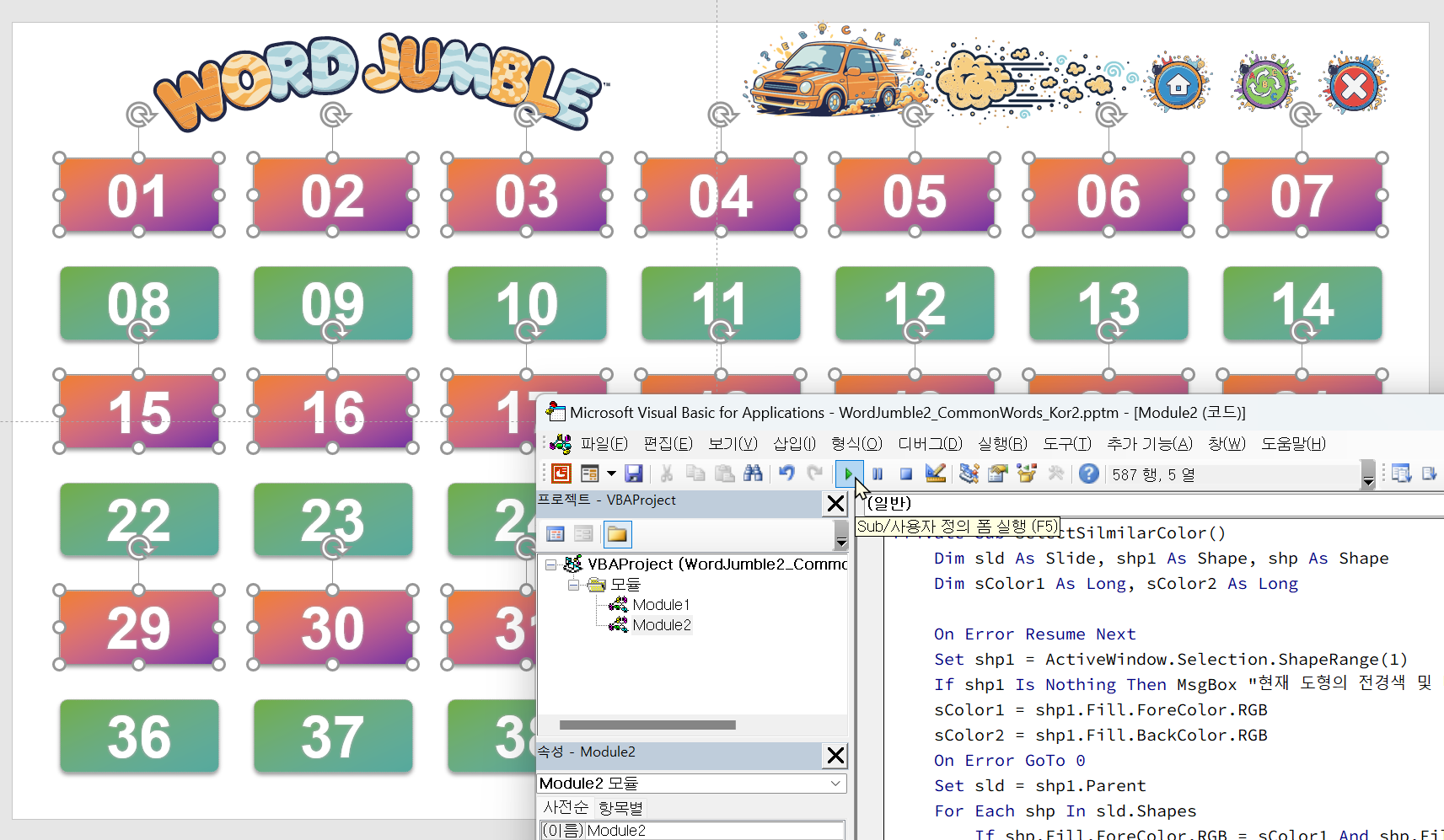1444x840 pixels.
Task: Select Module1 in project tree
Action: pyautogui.click(x=661, y=605)
